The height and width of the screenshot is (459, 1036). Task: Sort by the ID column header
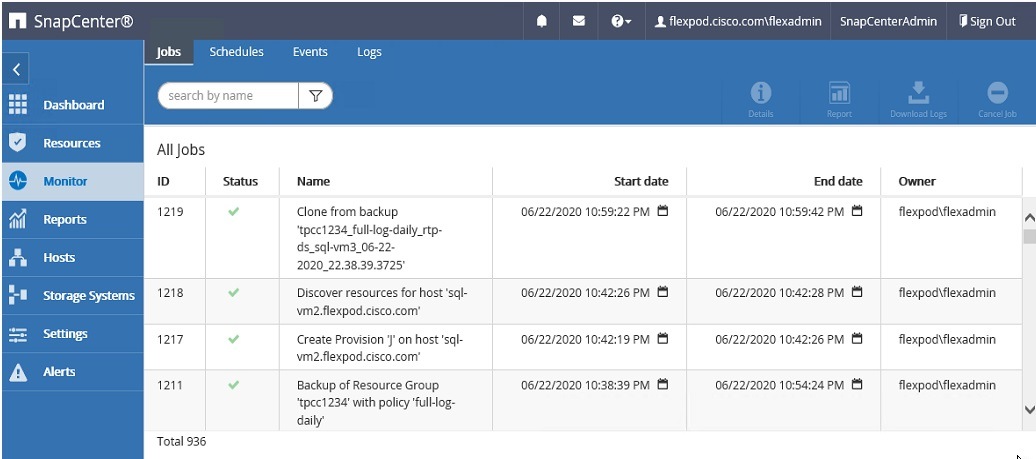(x=163, y=181)
